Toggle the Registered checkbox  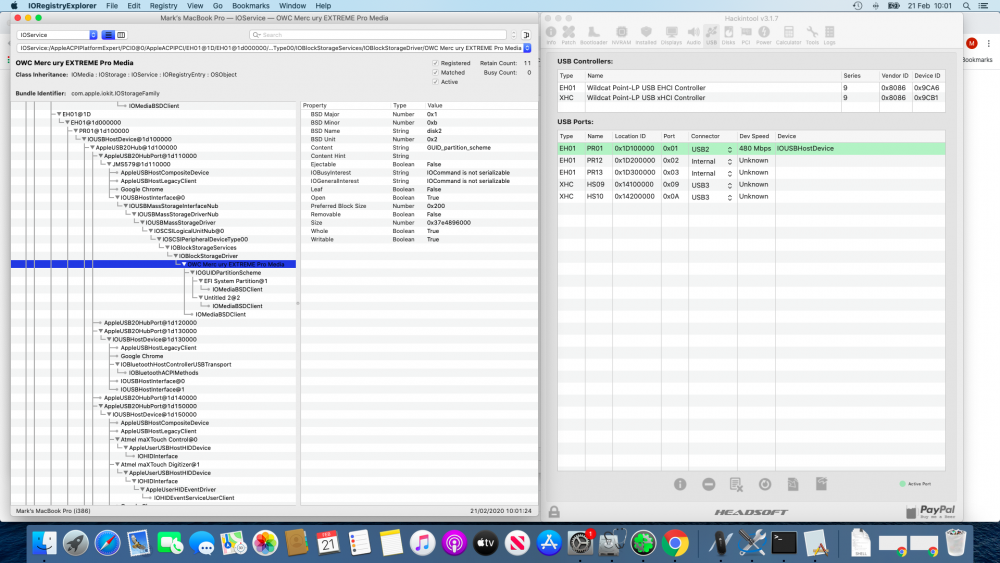[435, 63]
